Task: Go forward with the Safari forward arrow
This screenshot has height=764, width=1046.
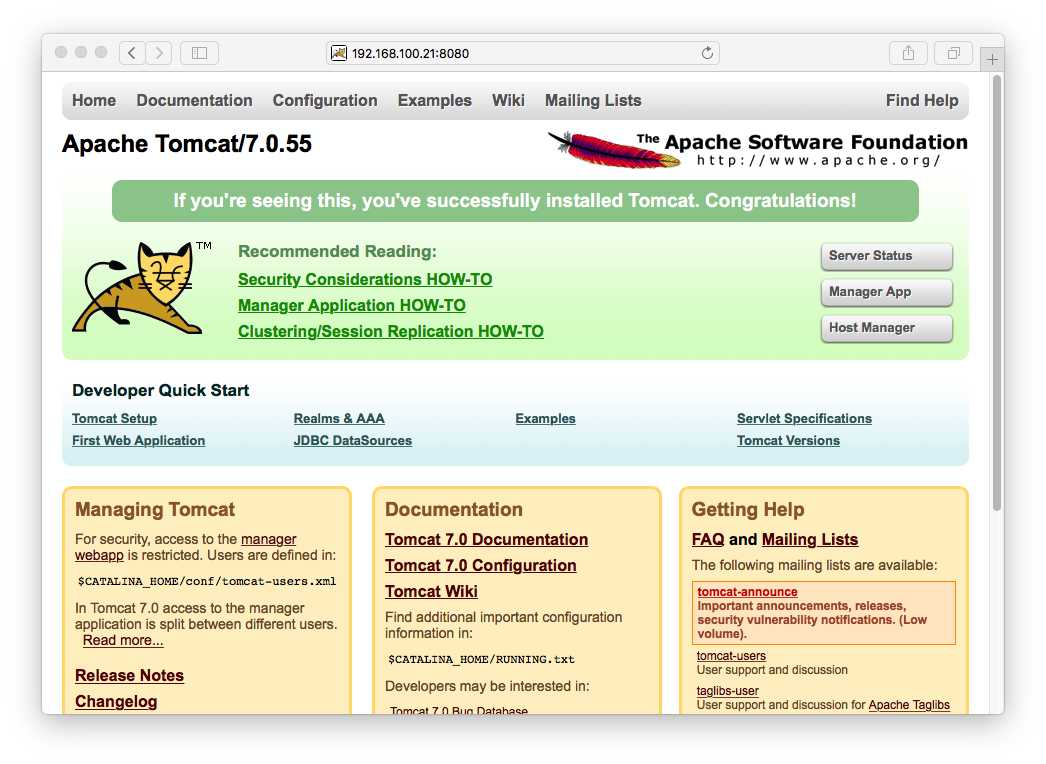Action: [159, 53]
